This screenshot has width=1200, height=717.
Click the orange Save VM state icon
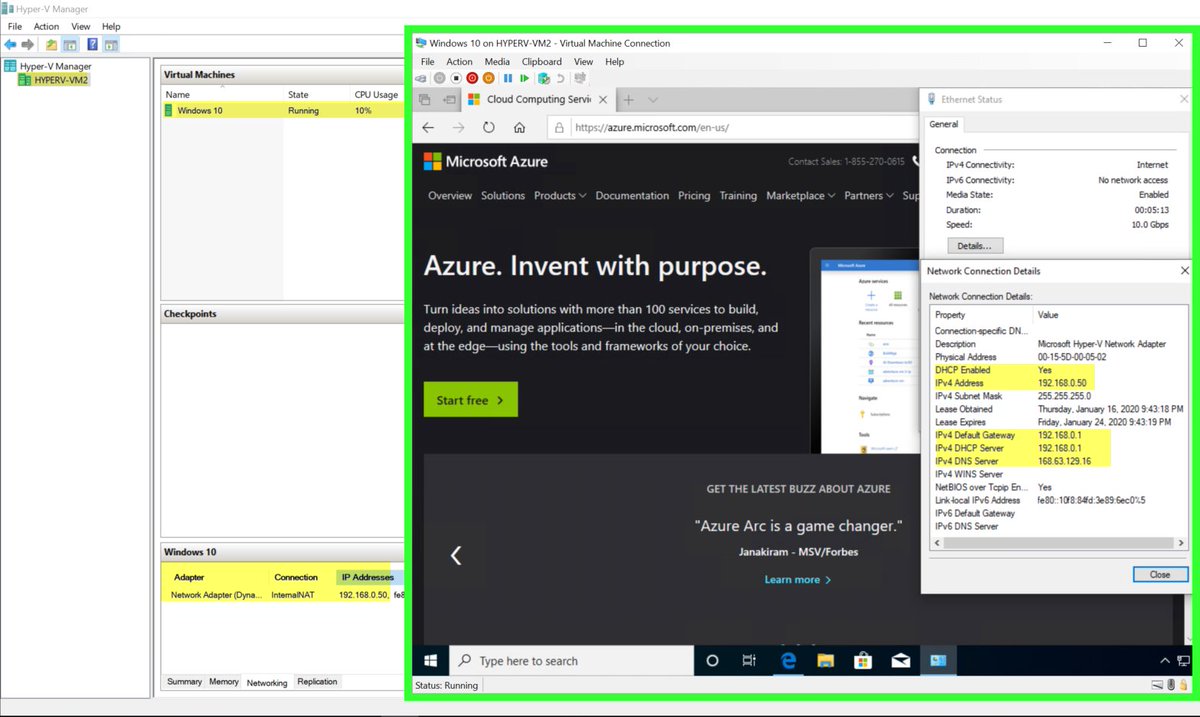coord(489,78)
